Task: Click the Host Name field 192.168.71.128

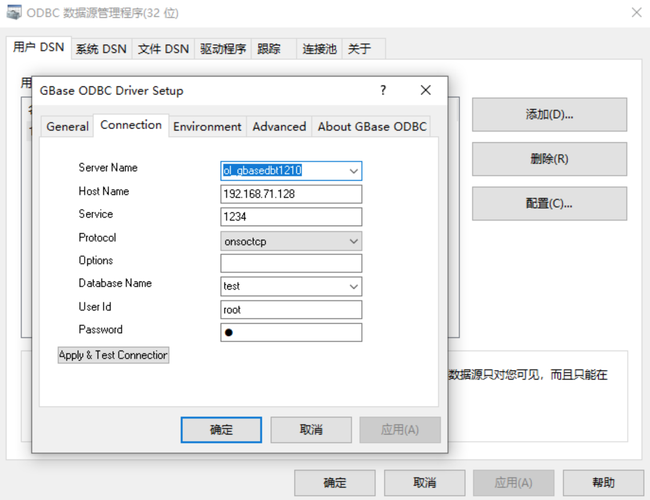Action: coord(291,194)
